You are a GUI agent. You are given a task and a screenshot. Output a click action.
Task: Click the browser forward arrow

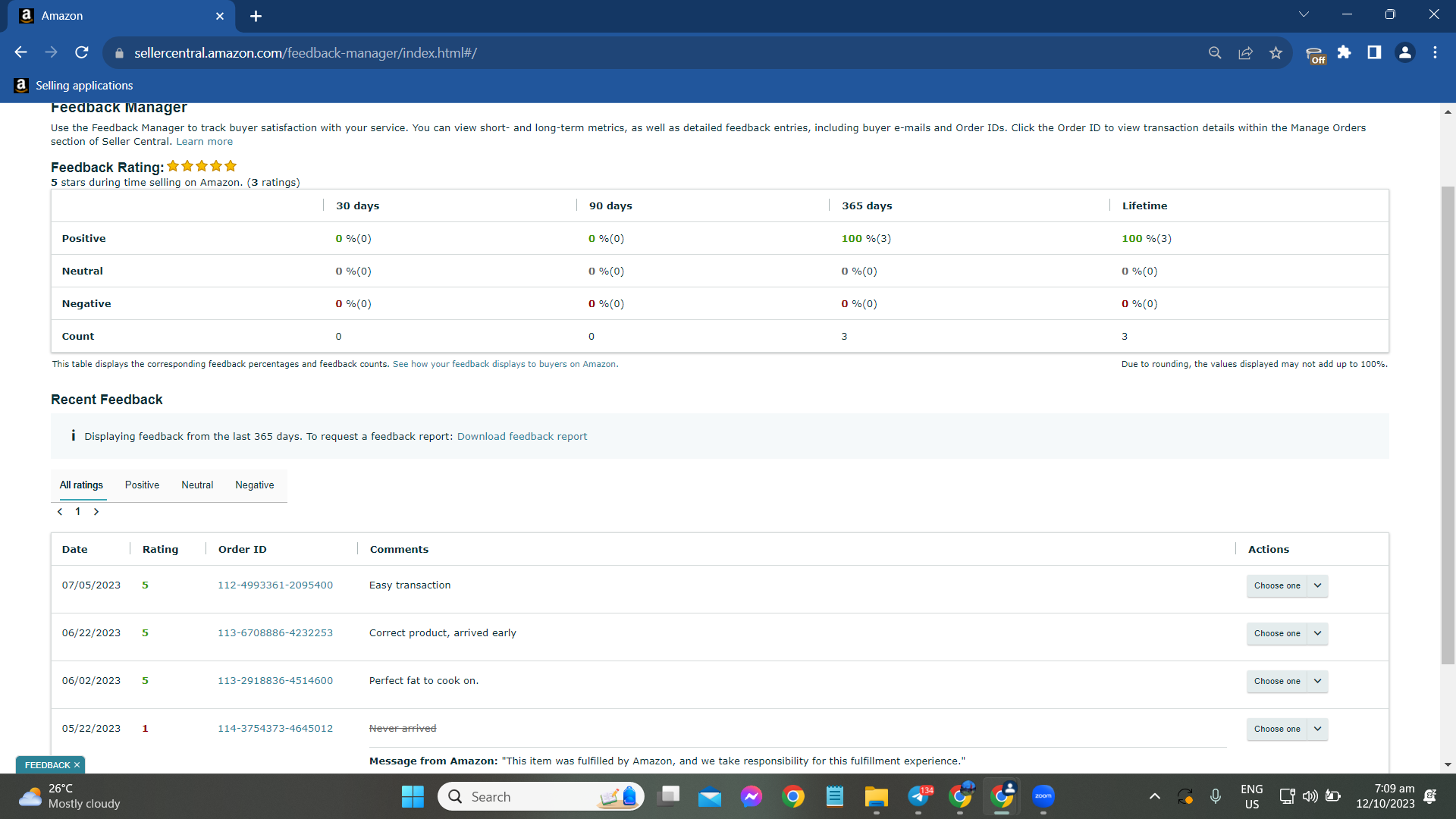point(51,52)
